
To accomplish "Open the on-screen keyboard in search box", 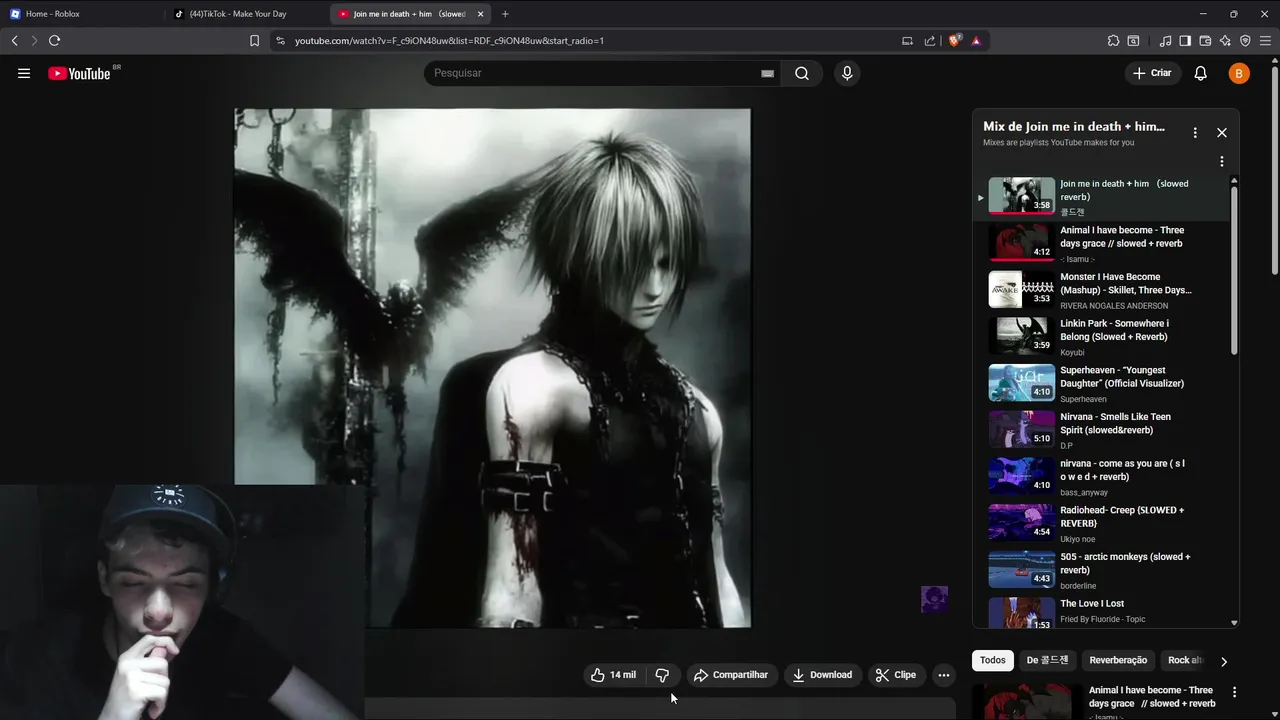I will click(768, 73).
